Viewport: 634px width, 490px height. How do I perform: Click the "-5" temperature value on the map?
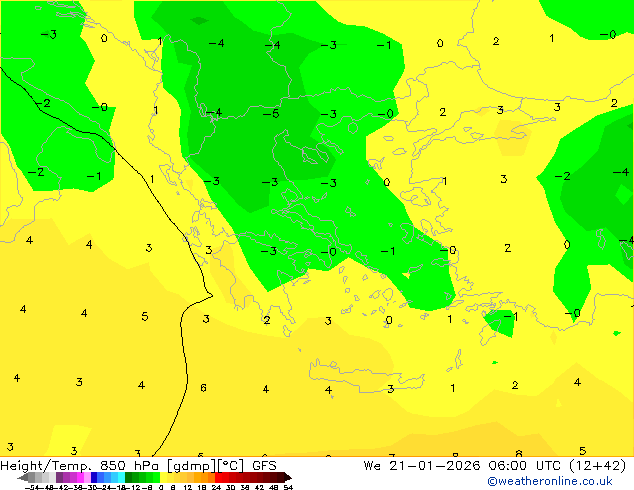click(x=271, y=114)
